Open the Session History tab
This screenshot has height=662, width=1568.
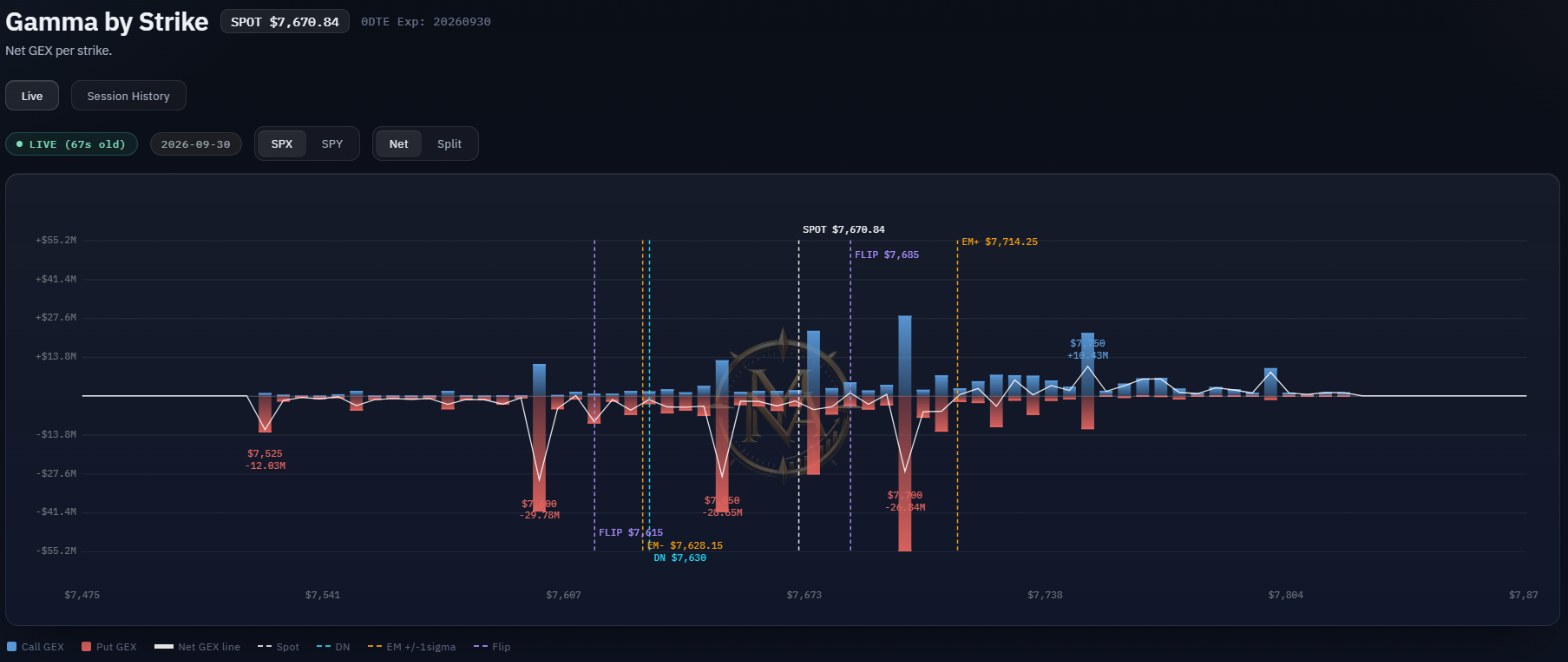(128, 96)
